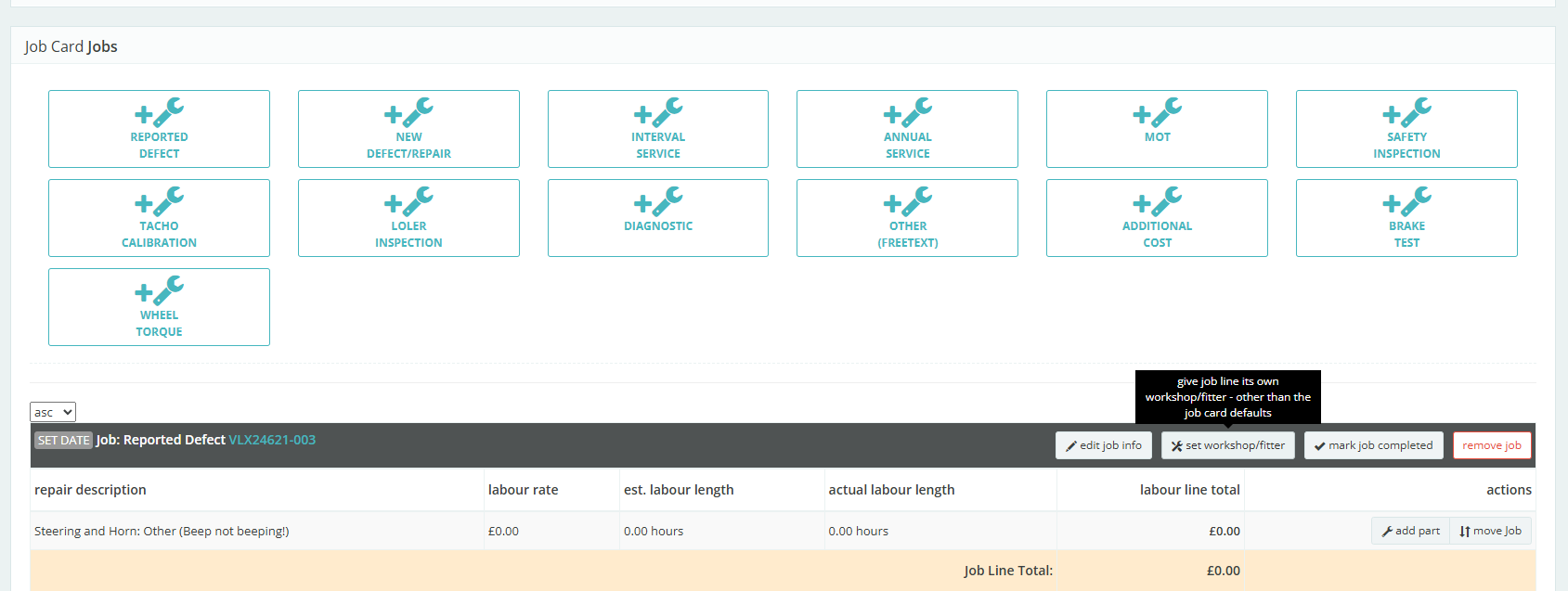Click edit job info button

click(1104, 445)
